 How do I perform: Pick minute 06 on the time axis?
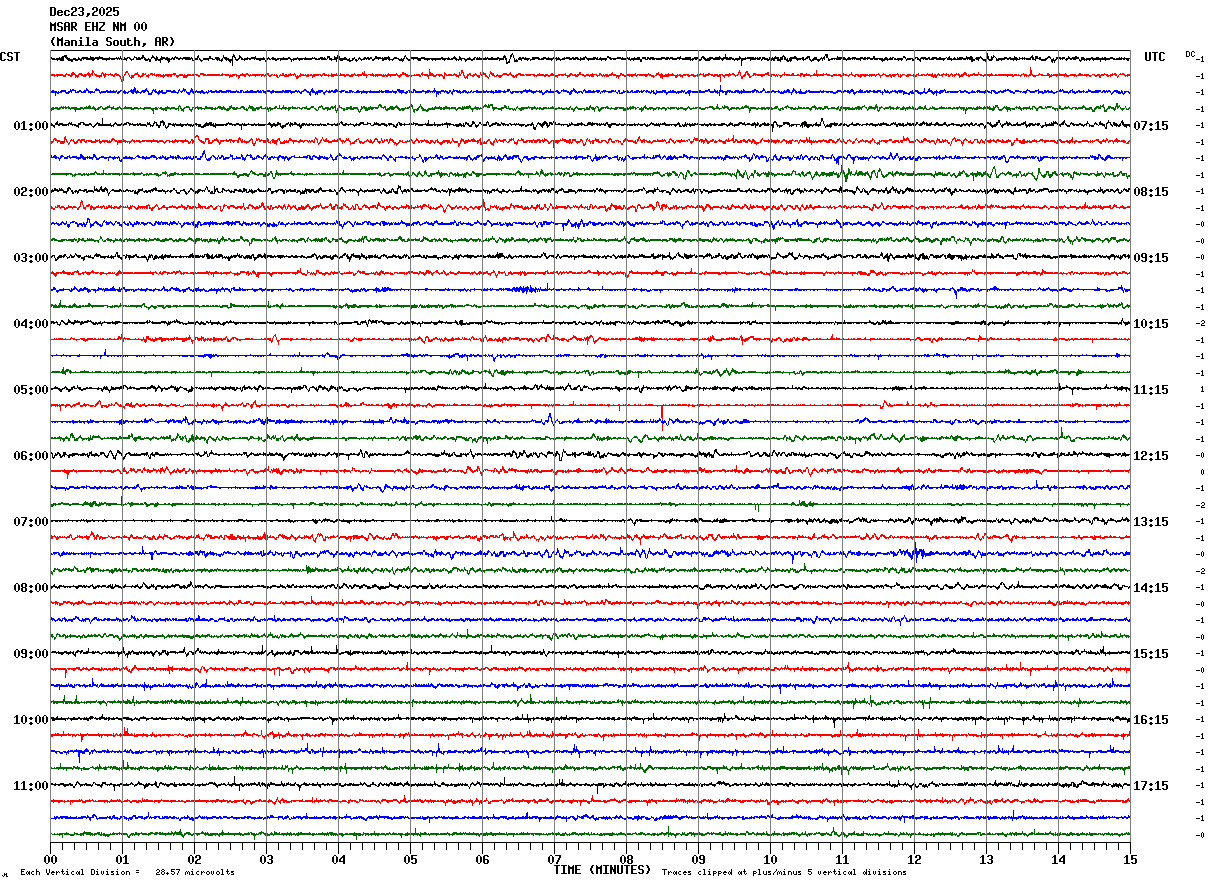coord(482,859)
